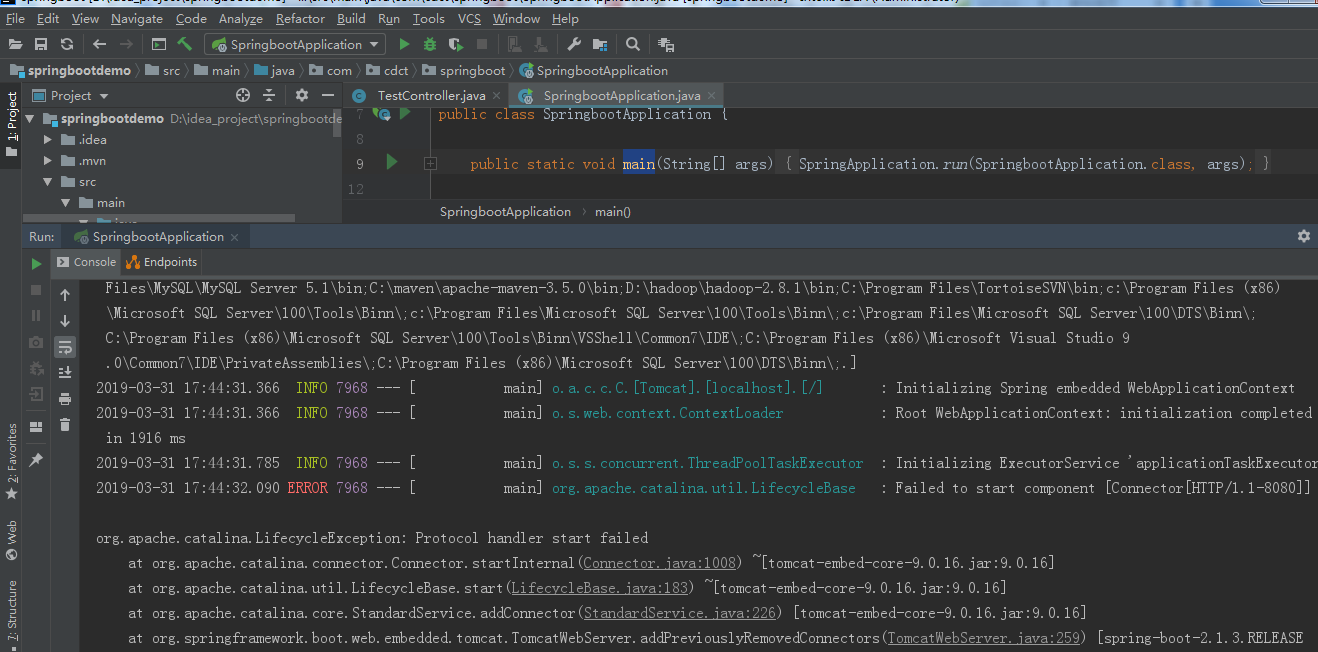Switch to the Endpoints tab
Screen dimensions: 1318x652
coord(162,262)
